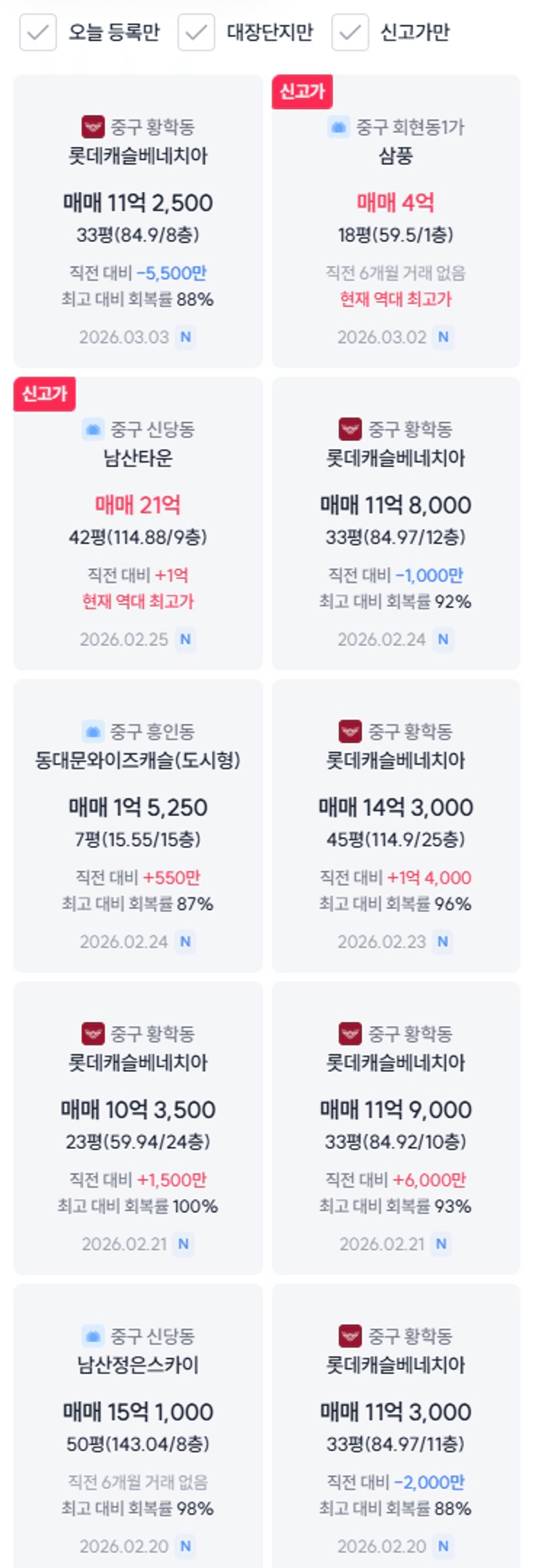Enable the 대장단지만 checkbox
The height and width of the screenshot is (1568, 533).
196,32
